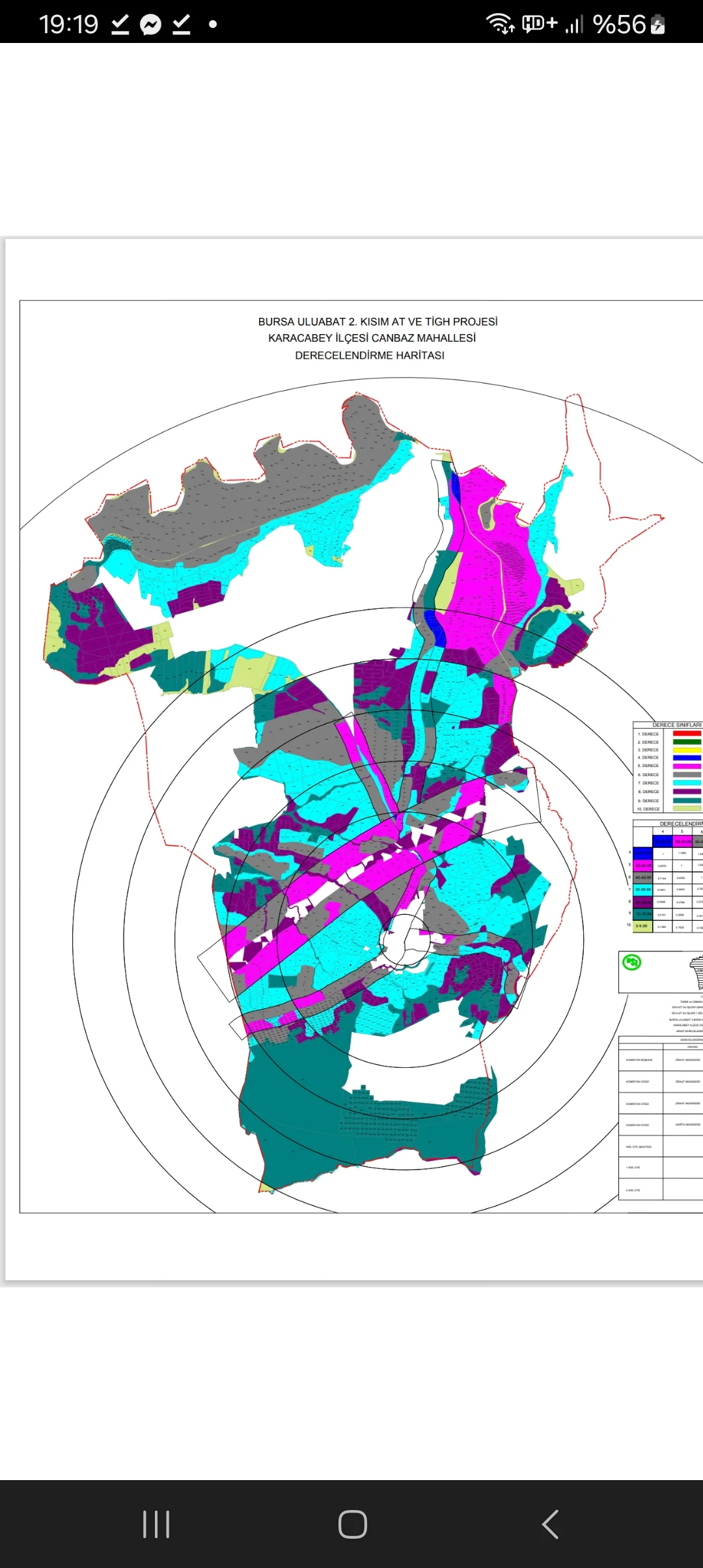Click the green DSİ logo
The image size is (703, 1568).
click(x=631, y=962)
